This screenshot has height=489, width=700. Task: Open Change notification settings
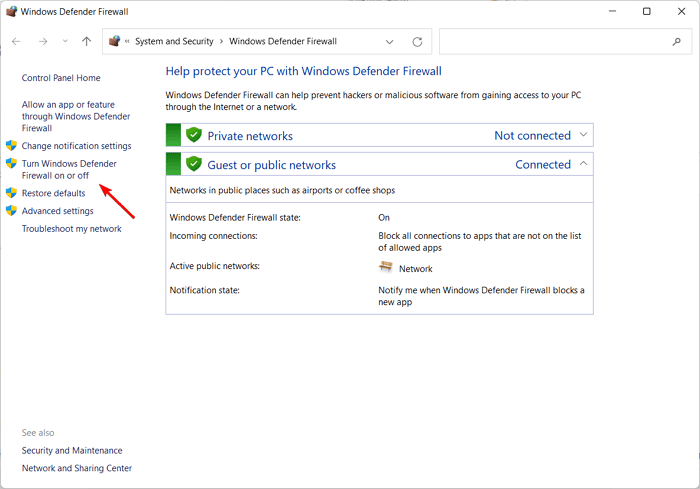76,146
